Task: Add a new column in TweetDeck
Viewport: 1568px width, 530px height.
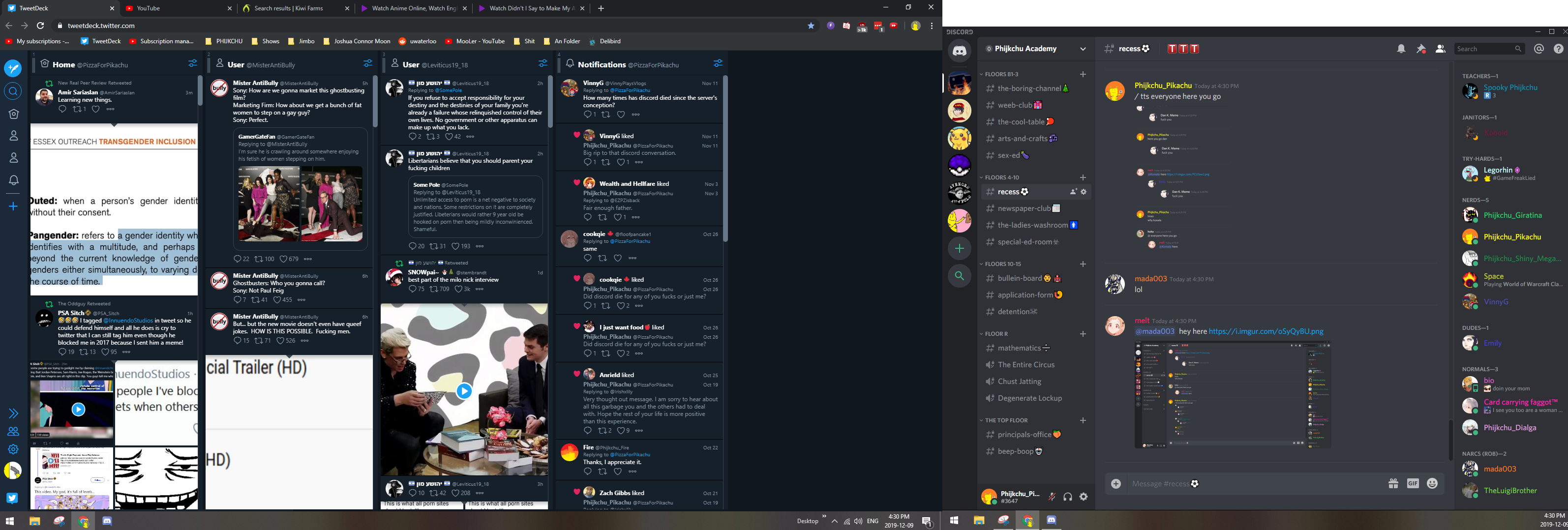Action: [13, 206]
